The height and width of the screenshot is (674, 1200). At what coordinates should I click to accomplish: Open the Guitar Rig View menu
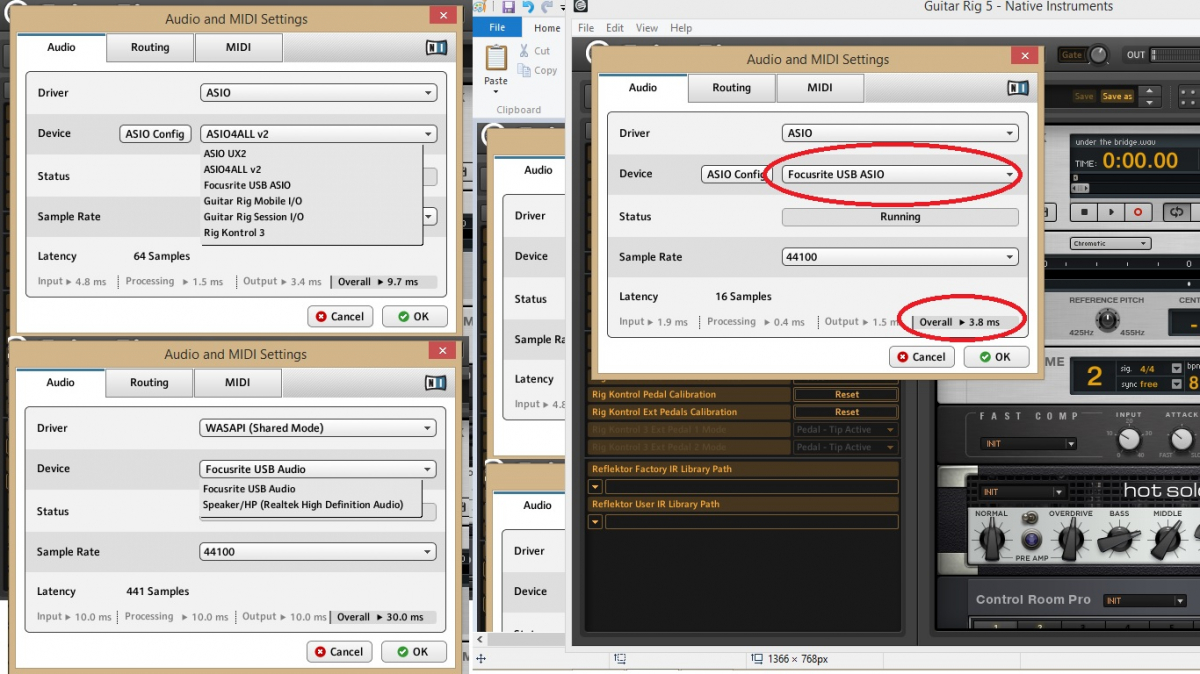click(647, 28)
